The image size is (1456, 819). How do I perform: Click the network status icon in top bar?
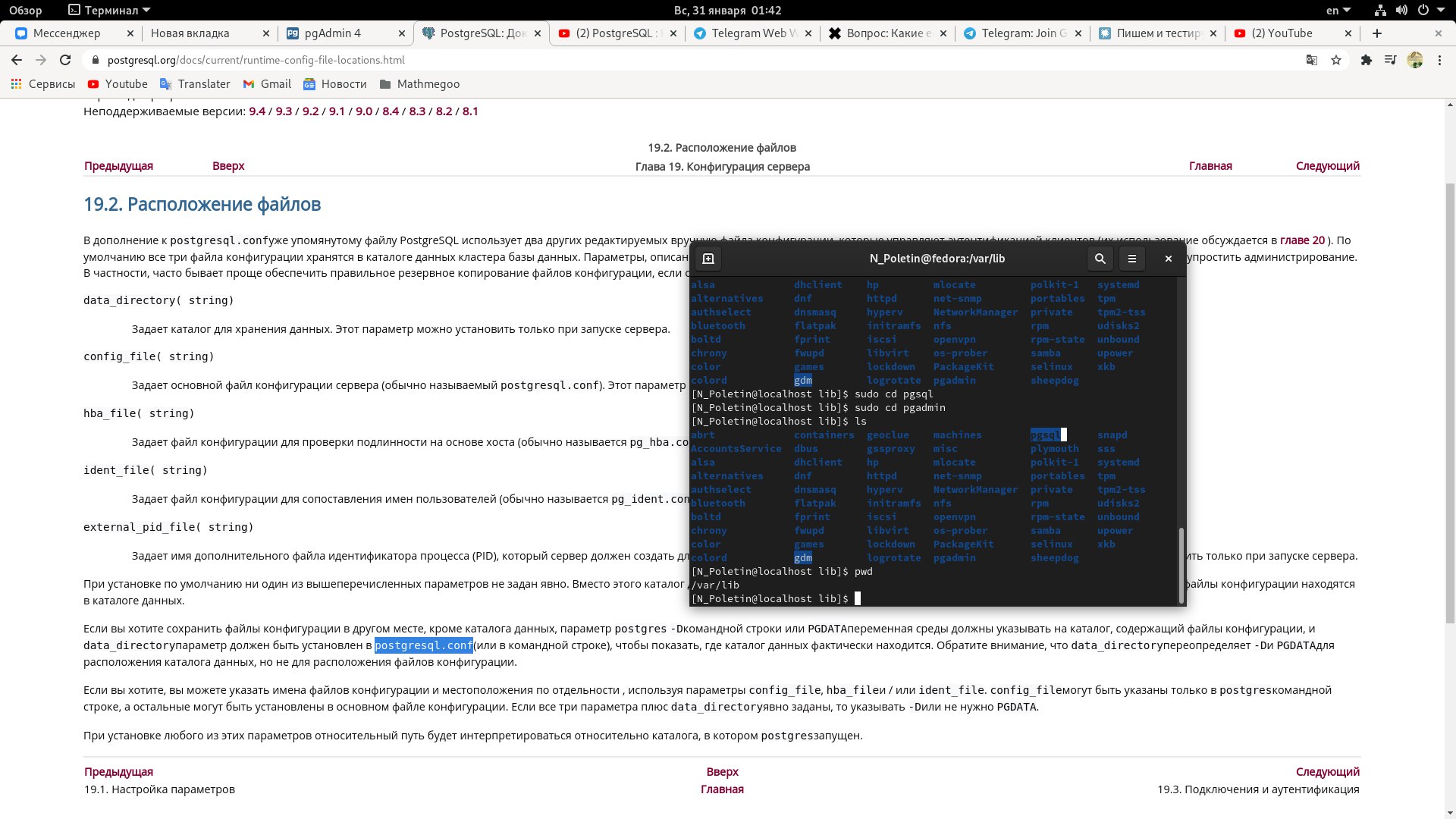pos(1380,11)
